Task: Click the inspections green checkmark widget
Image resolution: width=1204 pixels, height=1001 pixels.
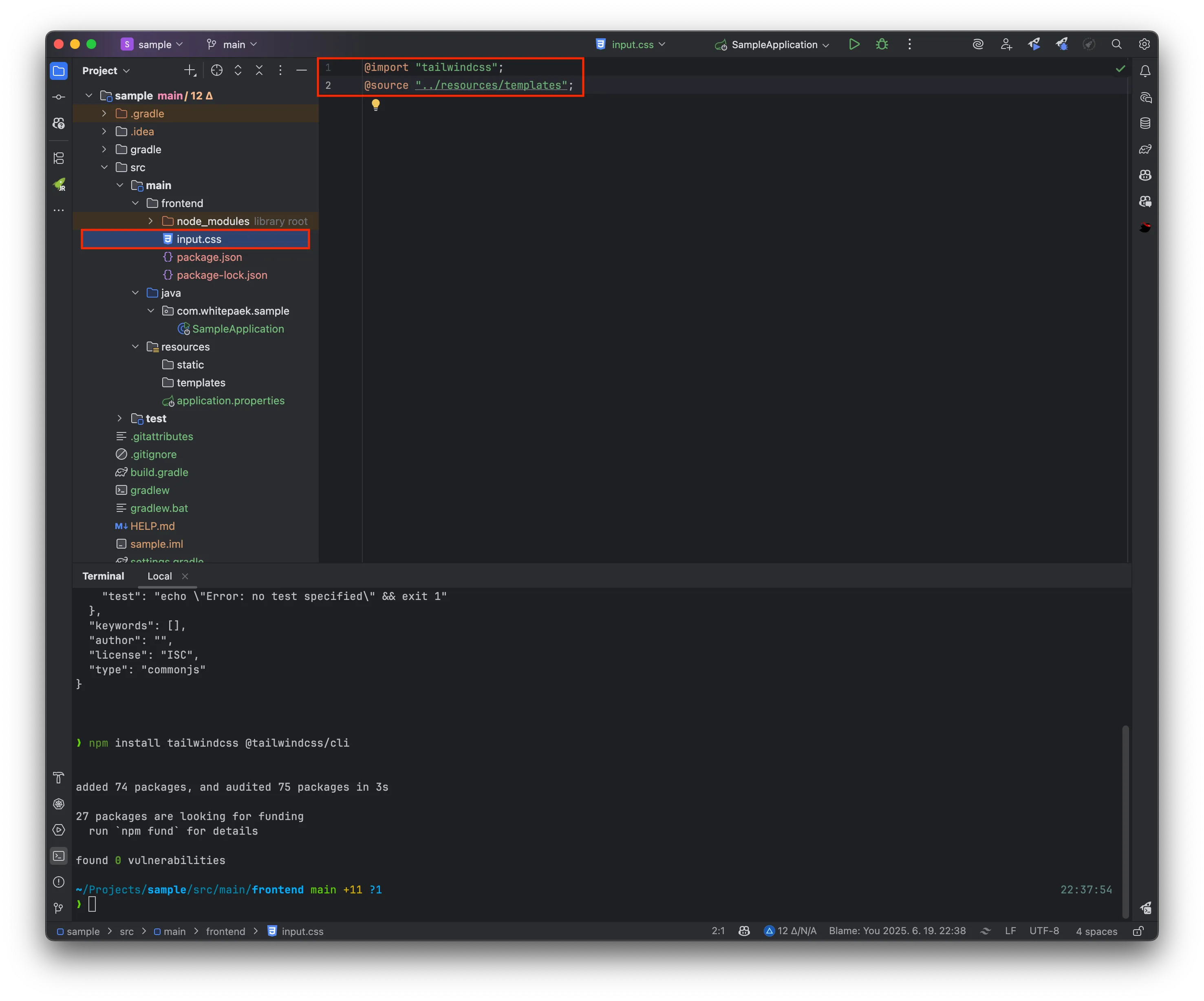Action: click(x=1120, y=69)
